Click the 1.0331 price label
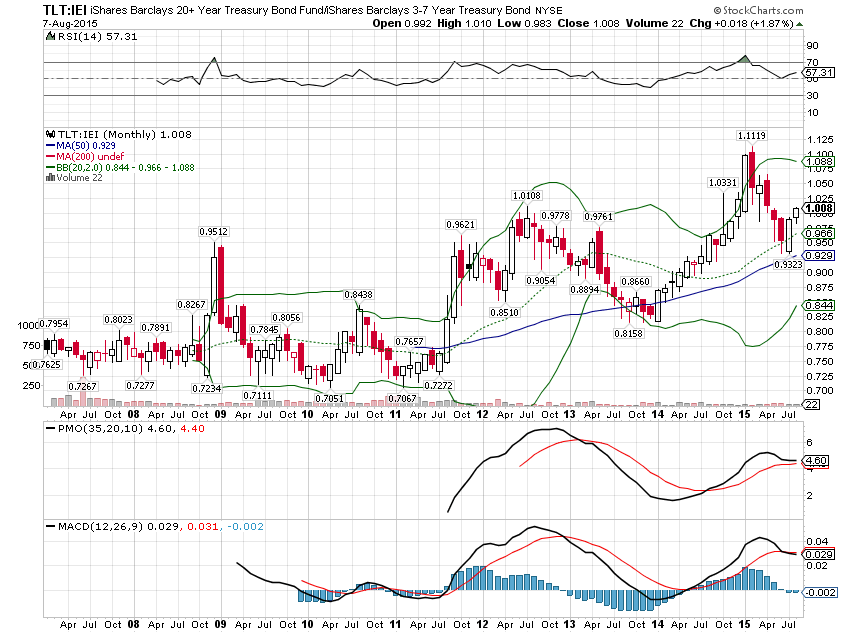850x633 pixels. point(723,183)
